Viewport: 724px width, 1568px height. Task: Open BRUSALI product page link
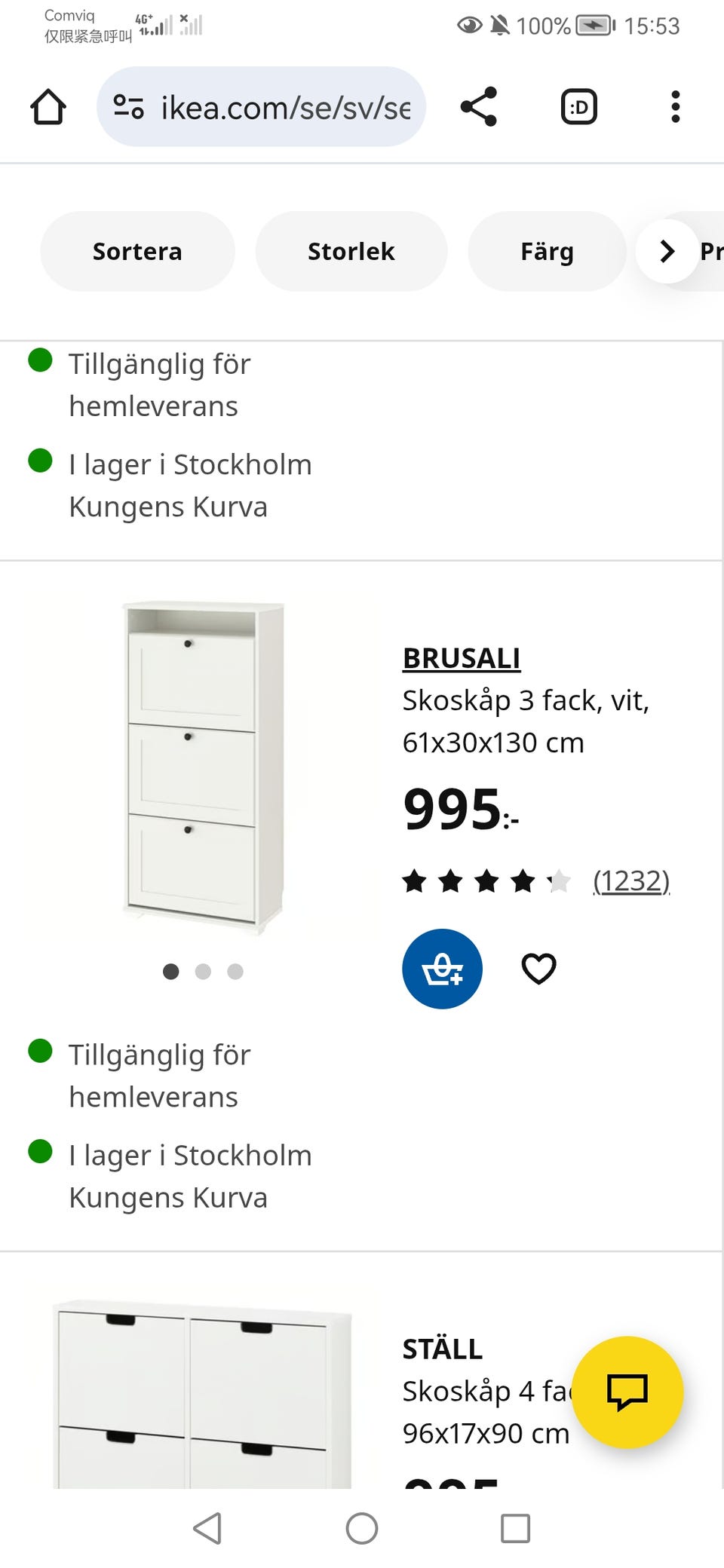461,657
